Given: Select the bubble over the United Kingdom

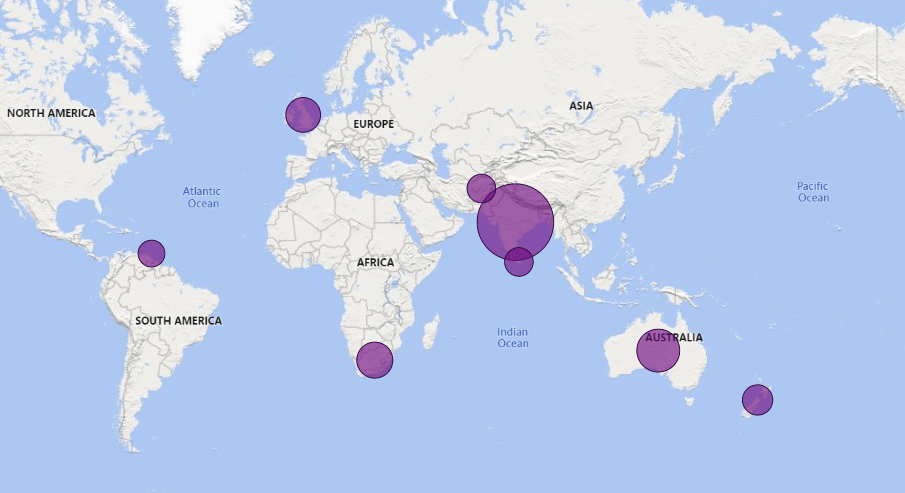Looking at the screenshot, I should pos(303,115).
